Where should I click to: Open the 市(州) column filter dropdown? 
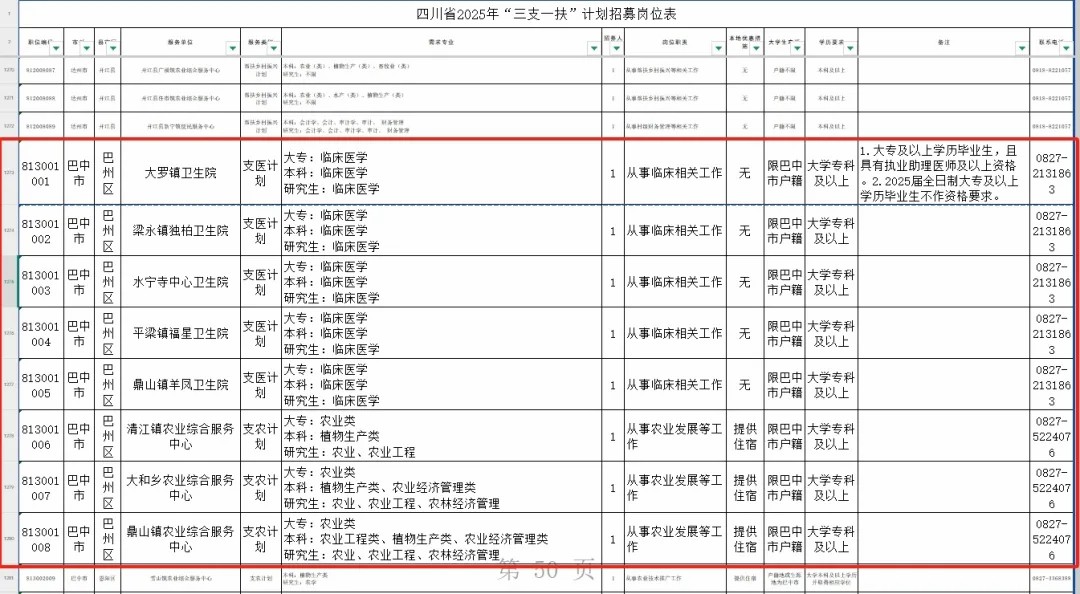point(86,48)
